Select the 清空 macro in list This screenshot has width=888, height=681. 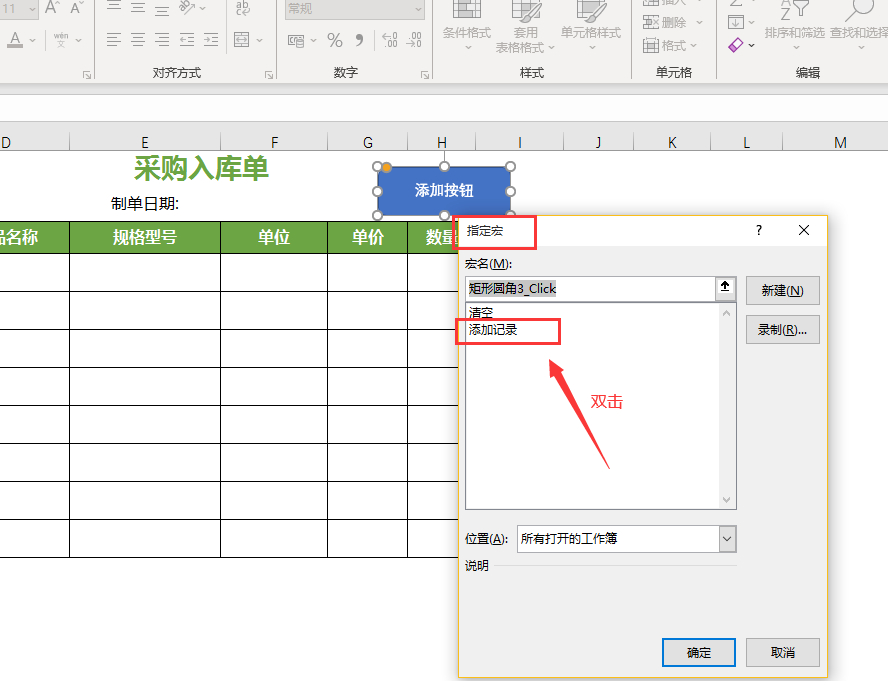pyautogui.click(x=481, y=312)
